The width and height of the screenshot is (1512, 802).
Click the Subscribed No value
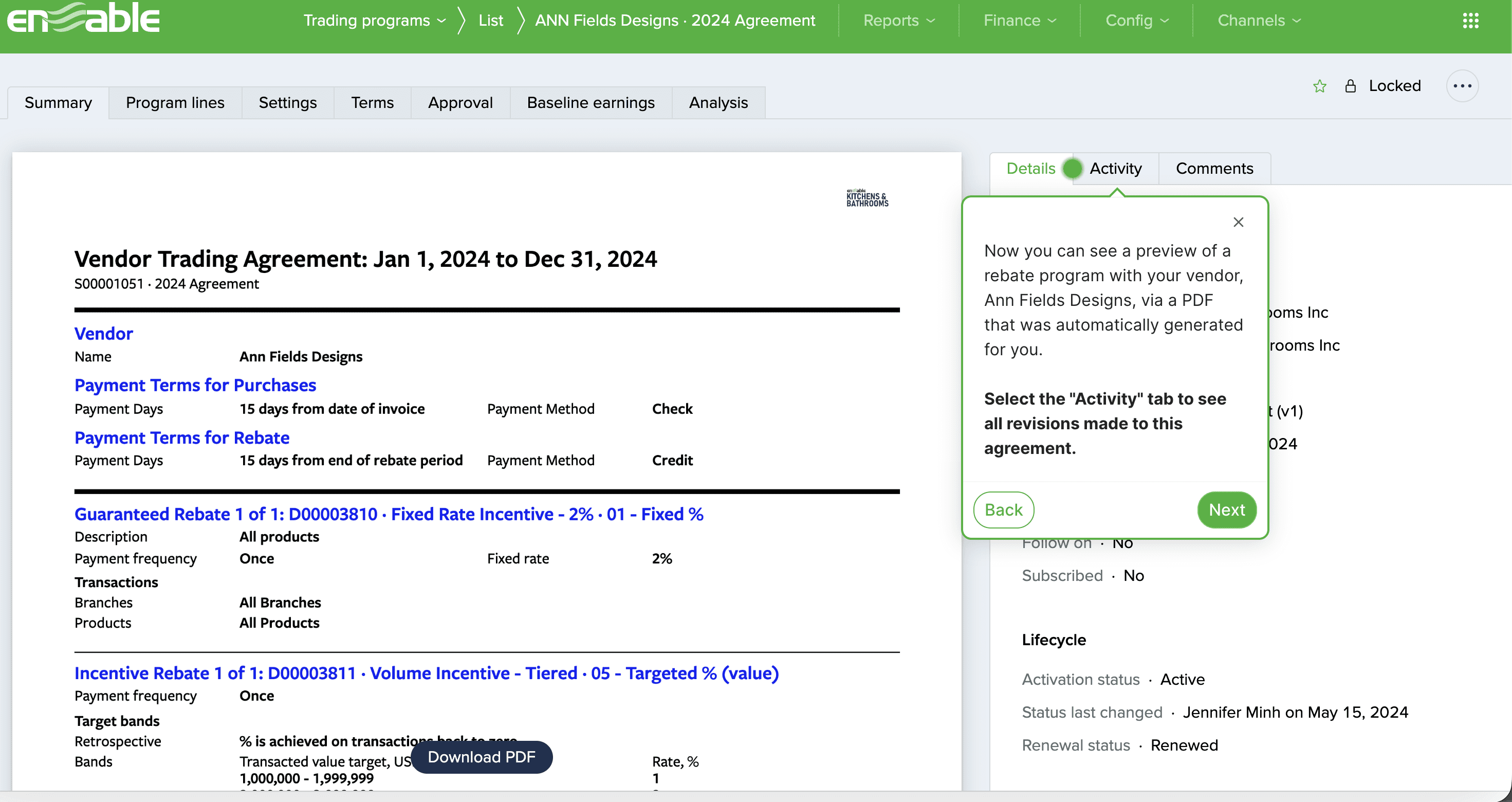(x=1134, y=576)
